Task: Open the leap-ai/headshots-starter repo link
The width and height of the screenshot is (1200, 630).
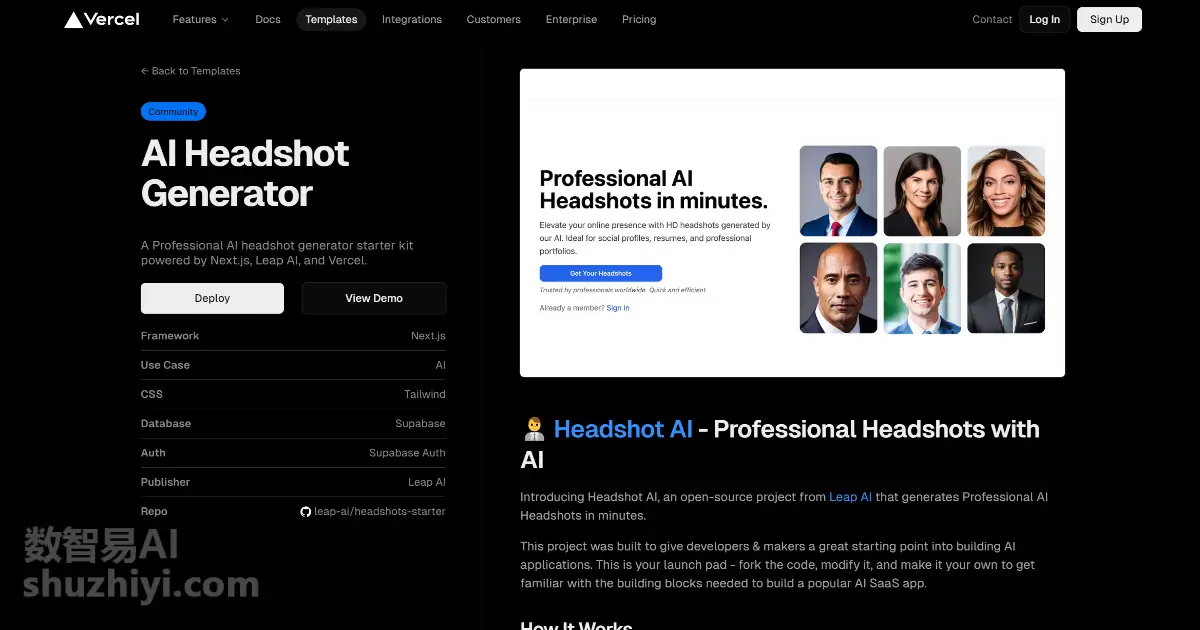Action: pos(380,512)
